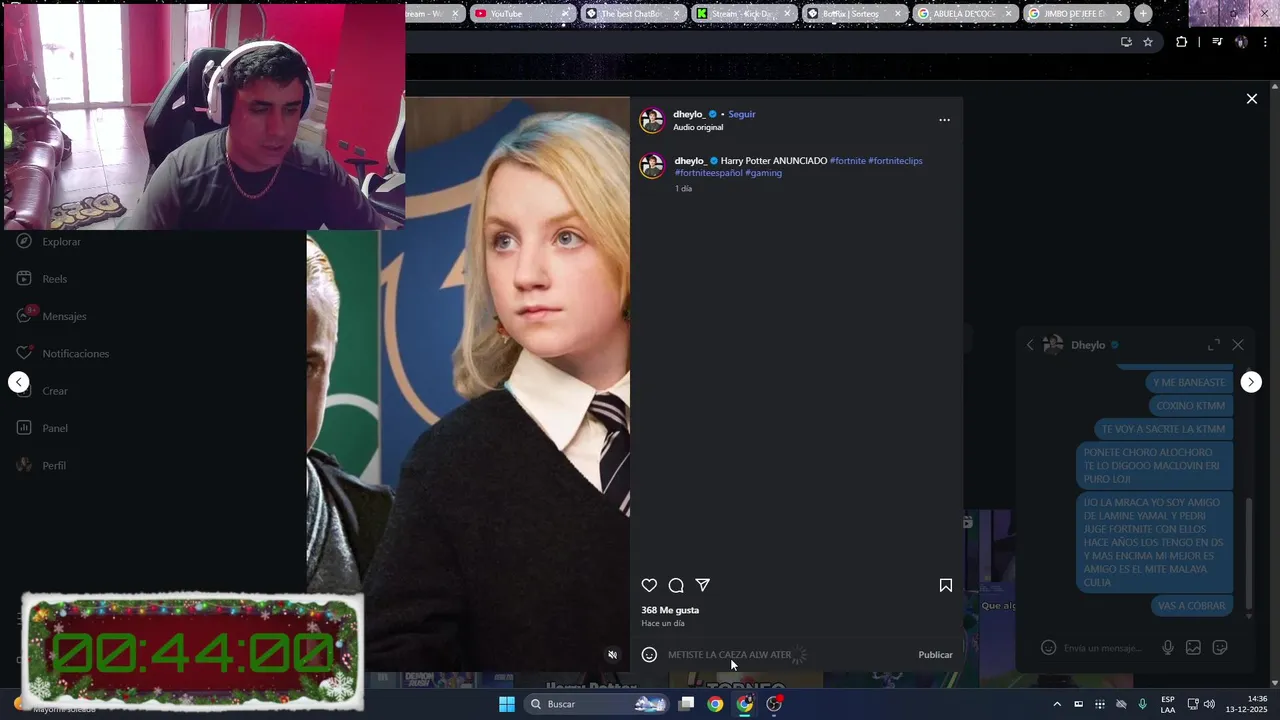Viewport: 1280px width, 720px height.
Task: Click the Publicar button
Action: tap(935, 655)
